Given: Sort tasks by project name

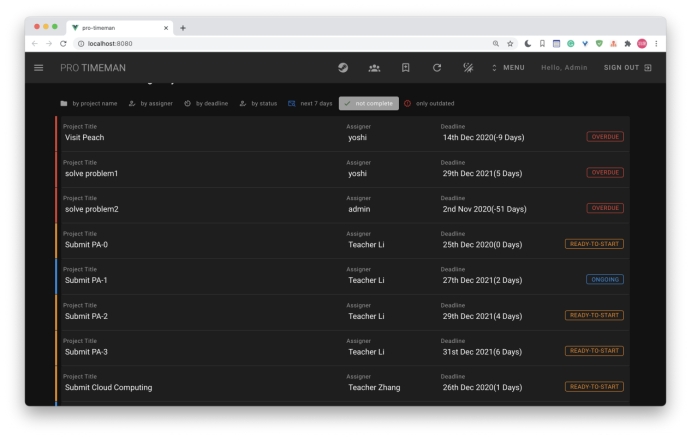Looking at the screenshot, I should [x=88, y=103].
